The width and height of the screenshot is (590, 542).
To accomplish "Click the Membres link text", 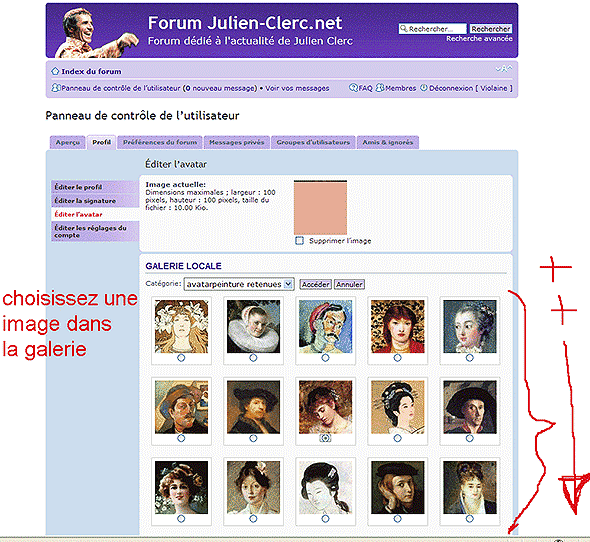I will [x=401, y=88].
